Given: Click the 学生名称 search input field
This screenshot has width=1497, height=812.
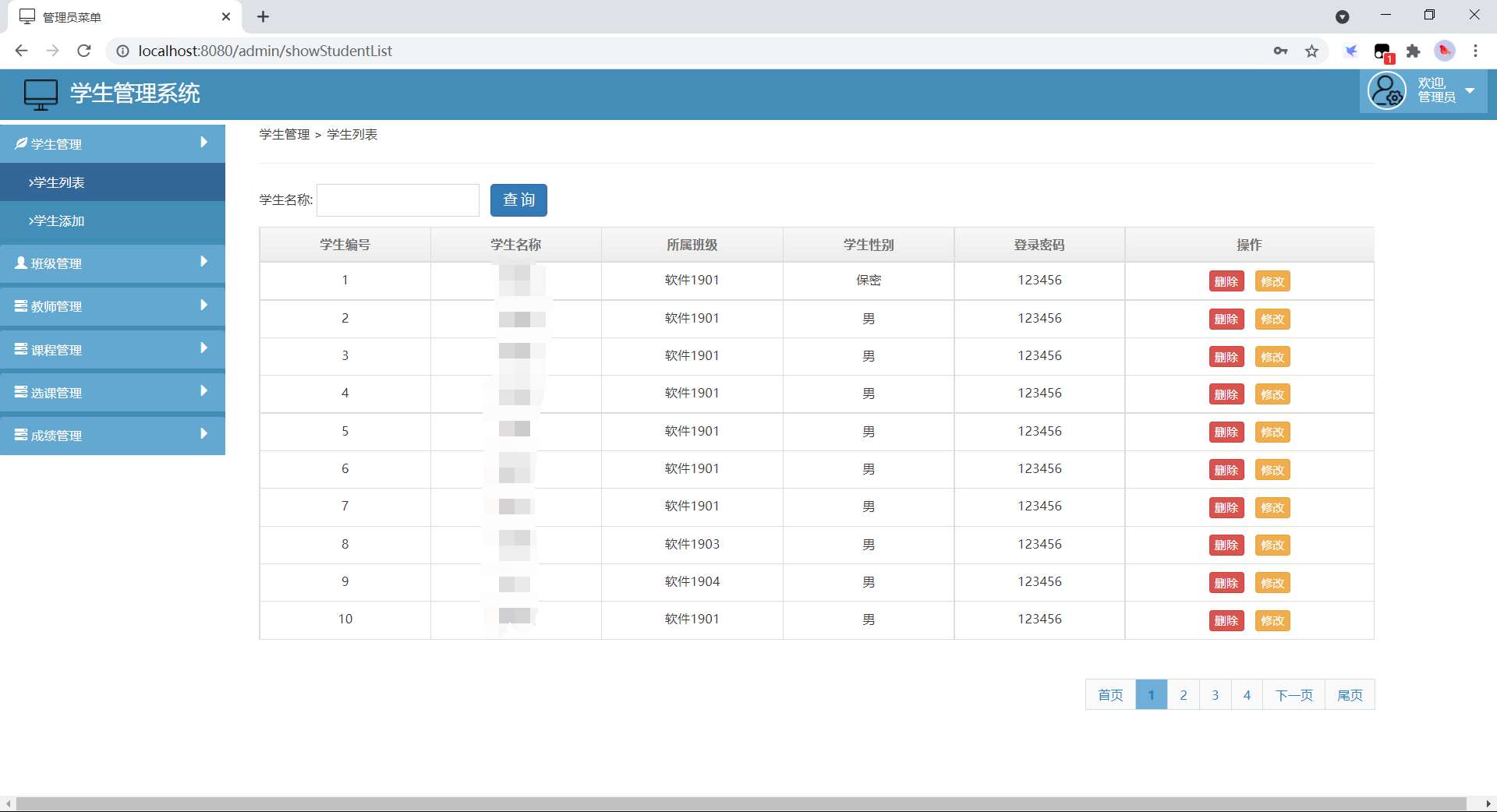Looking at the screenshot, I should (x=398, y=200).
